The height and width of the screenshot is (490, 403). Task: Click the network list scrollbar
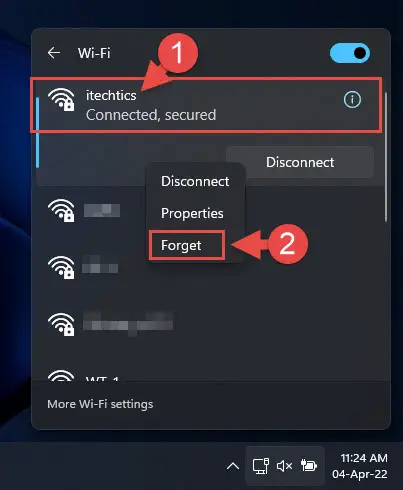386,157
